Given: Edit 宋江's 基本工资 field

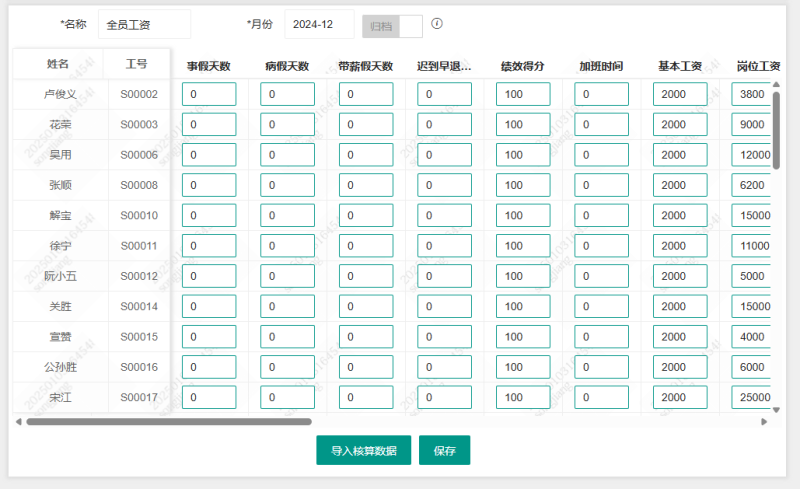Looking at the screenshot, I should pos(679,397).
